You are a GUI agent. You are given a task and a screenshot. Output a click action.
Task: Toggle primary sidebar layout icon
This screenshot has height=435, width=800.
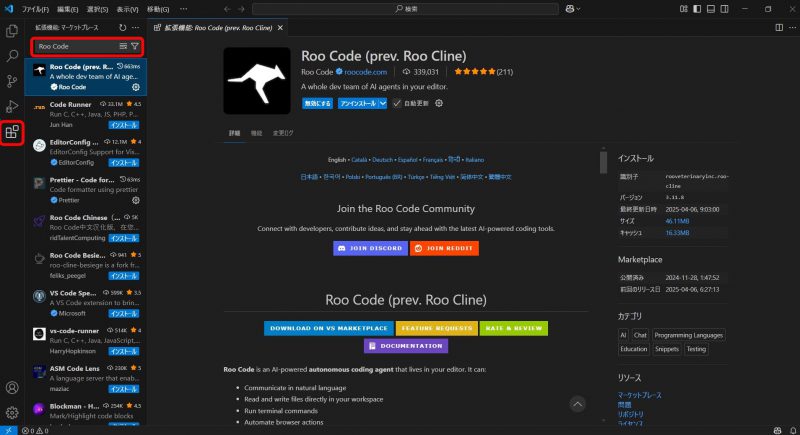697,9
